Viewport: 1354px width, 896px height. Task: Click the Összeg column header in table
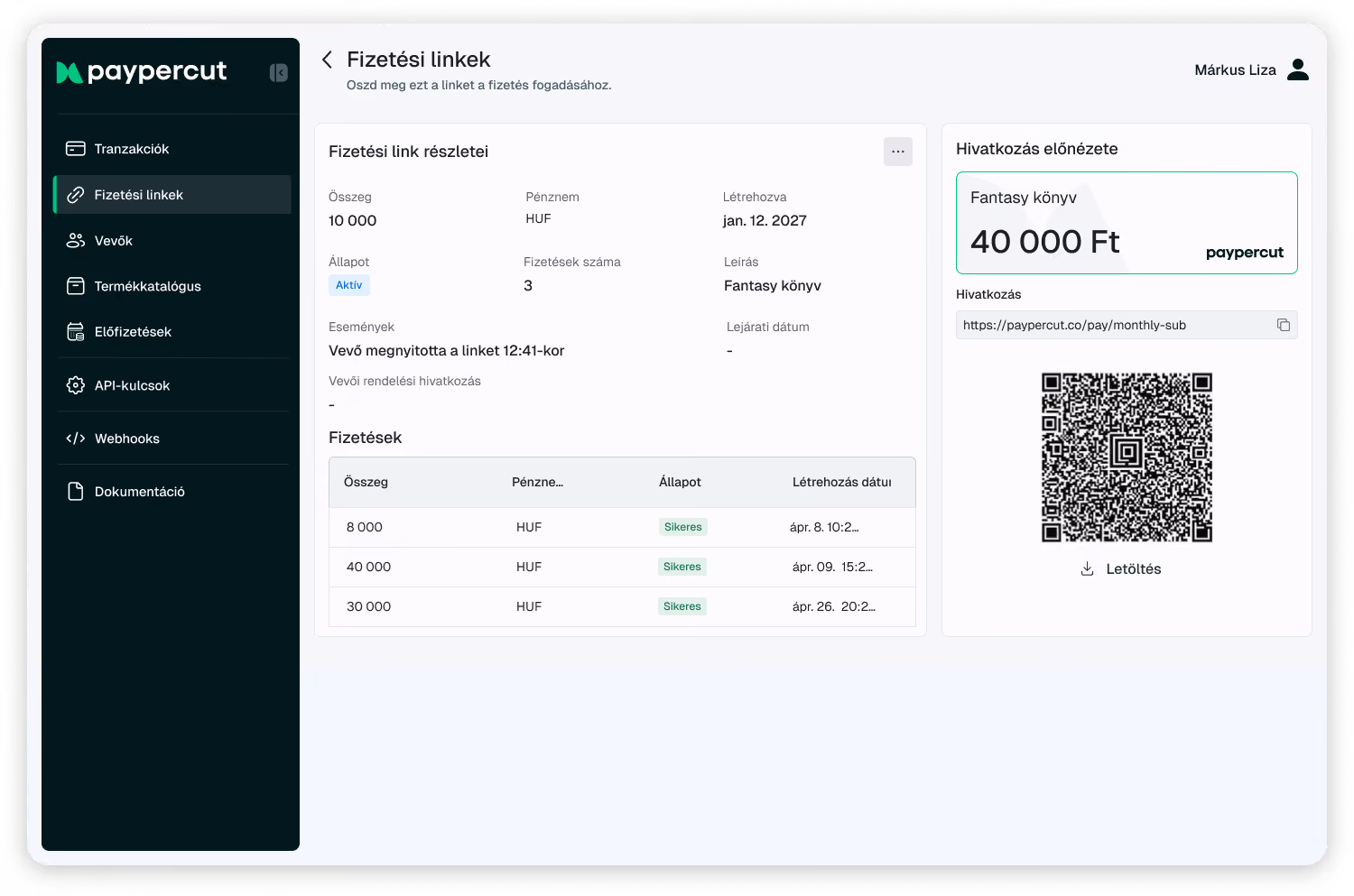366,482
